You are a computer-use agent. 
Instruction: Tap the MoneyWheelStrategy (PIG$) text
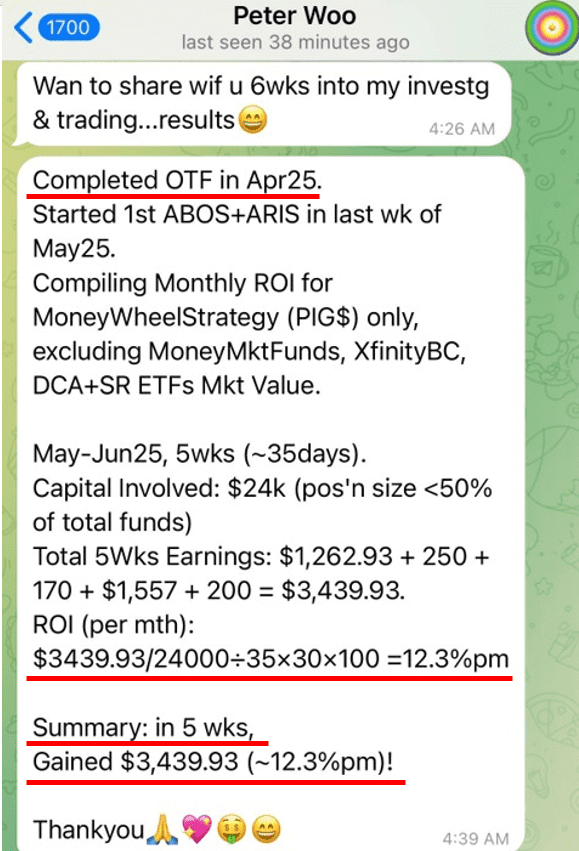196,317
